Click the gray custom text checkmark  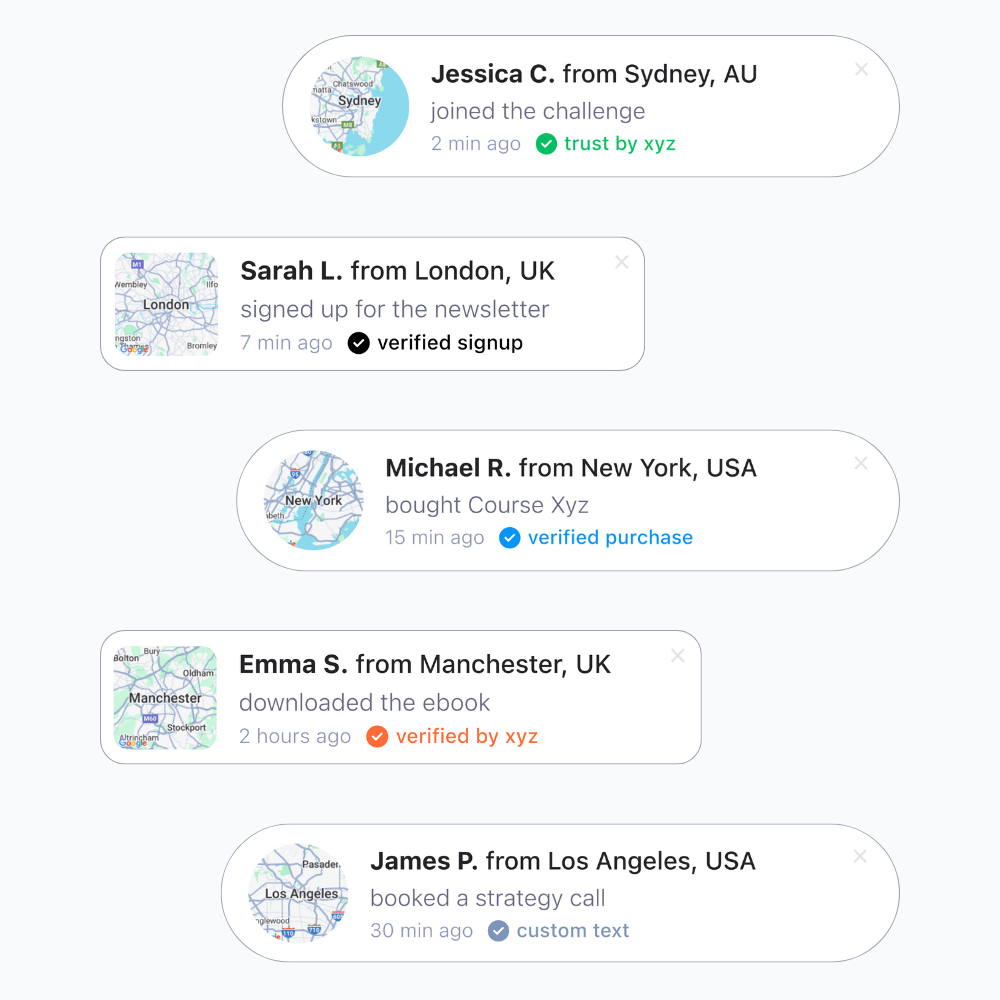click(498, 931)
